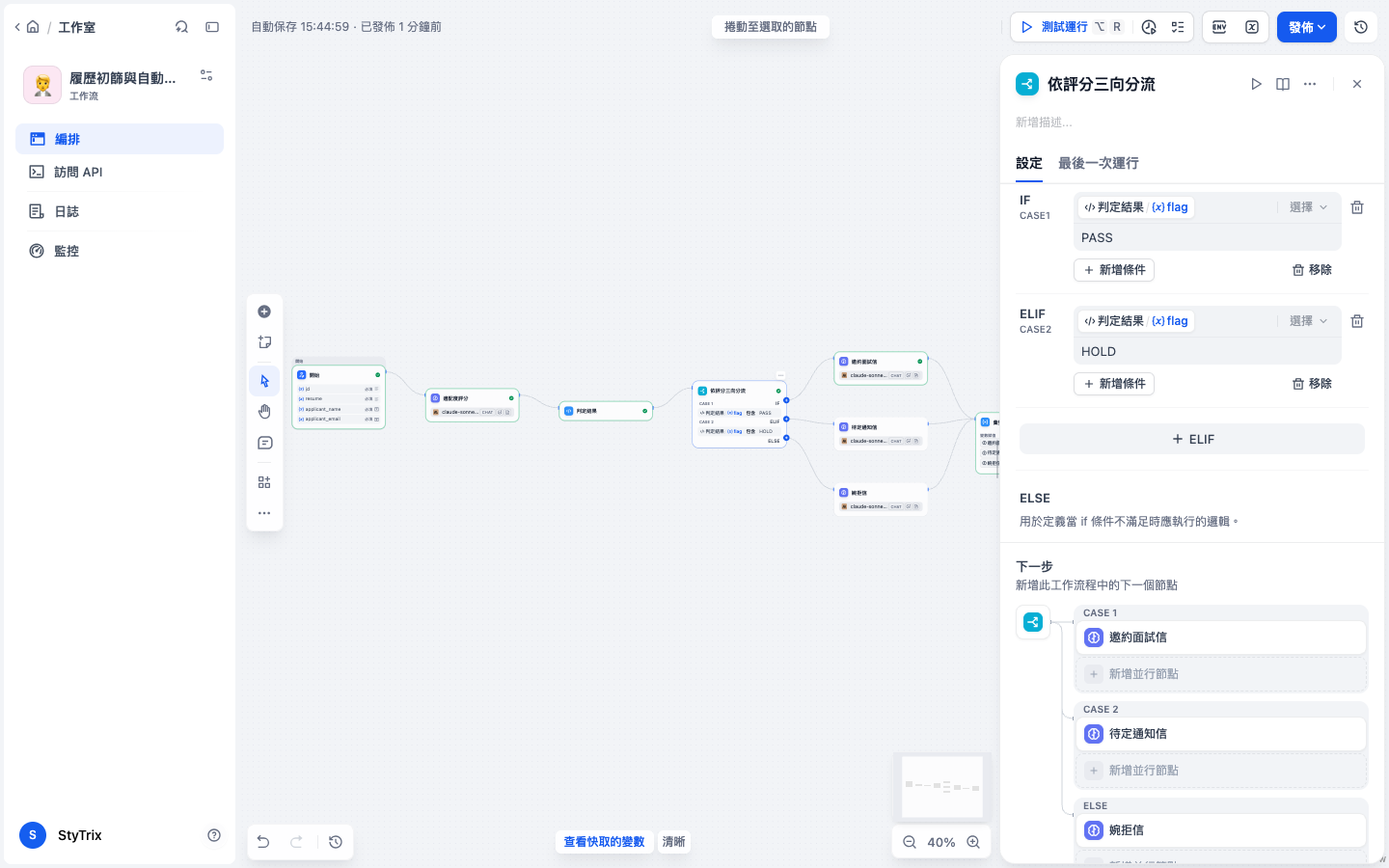Open the 選擇 dropdown for CASE1

point(1309,207)
